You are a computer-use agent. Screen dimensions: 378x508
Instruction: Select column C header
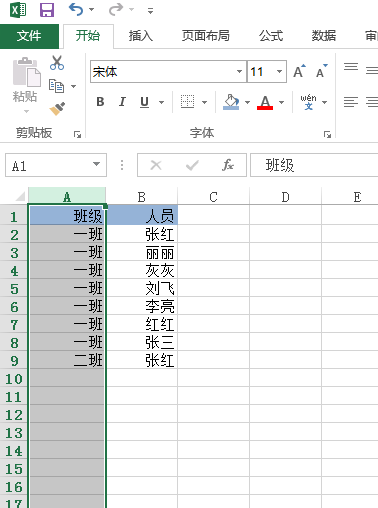(213, 197)
